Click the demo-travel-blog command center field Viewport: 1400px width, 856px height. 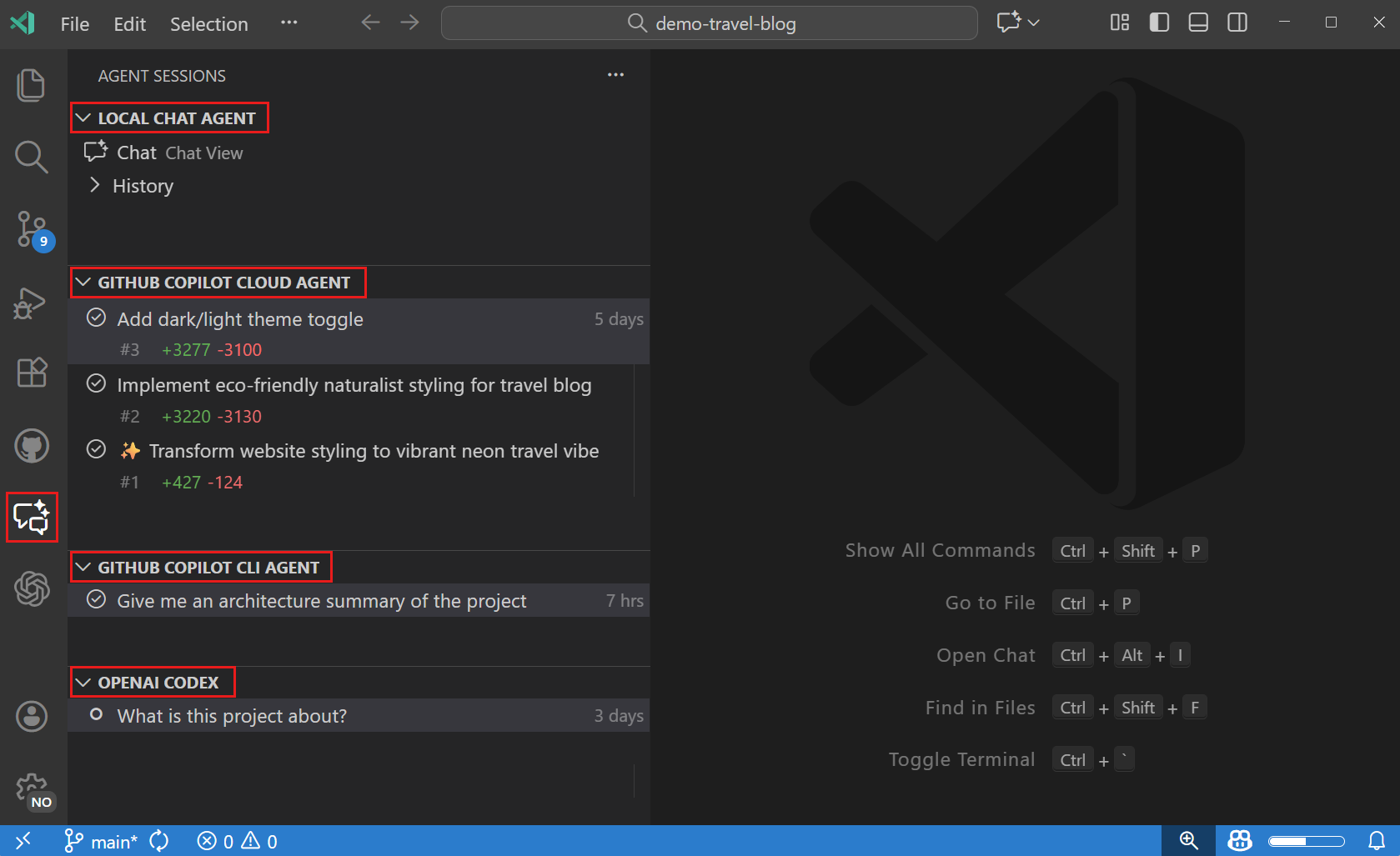click(x=709, y=23)
